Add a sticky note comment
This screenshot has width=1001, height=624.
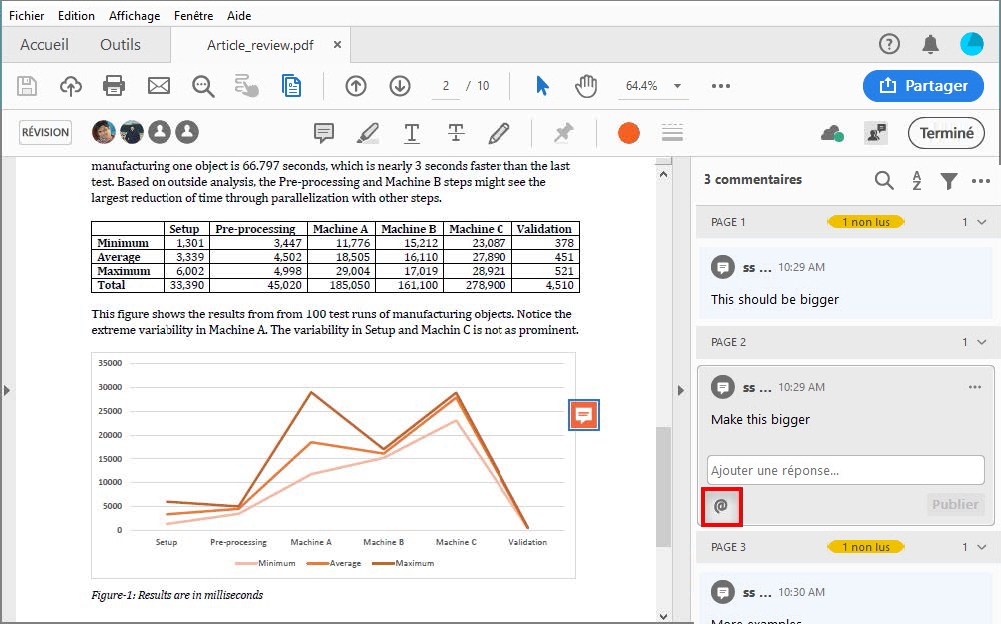(x=324, y=133)
